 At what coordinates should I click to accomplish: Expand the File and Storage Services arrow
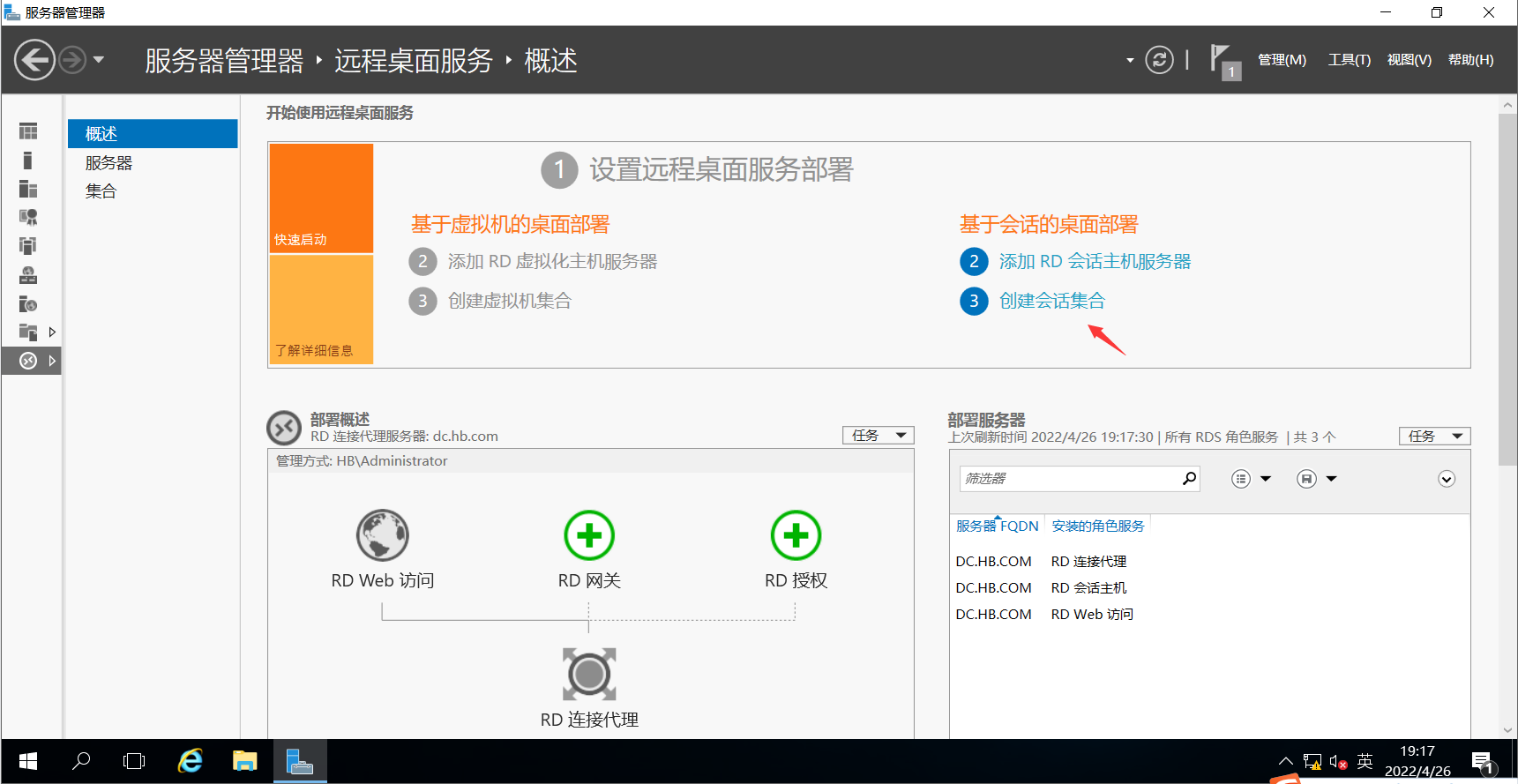[x=52, y=332]
